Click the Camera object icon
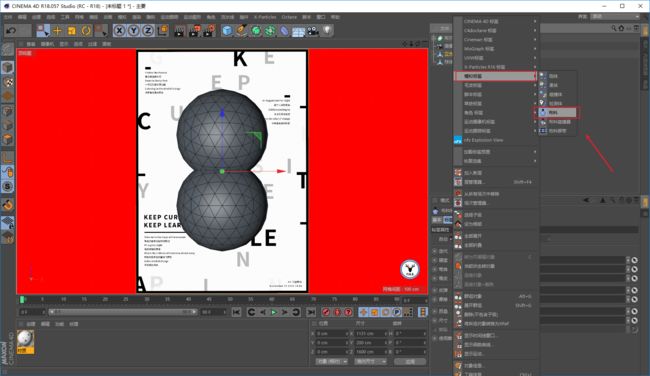Screen dimensions: 650x376 pyautogui.click(x=313, y=31)
